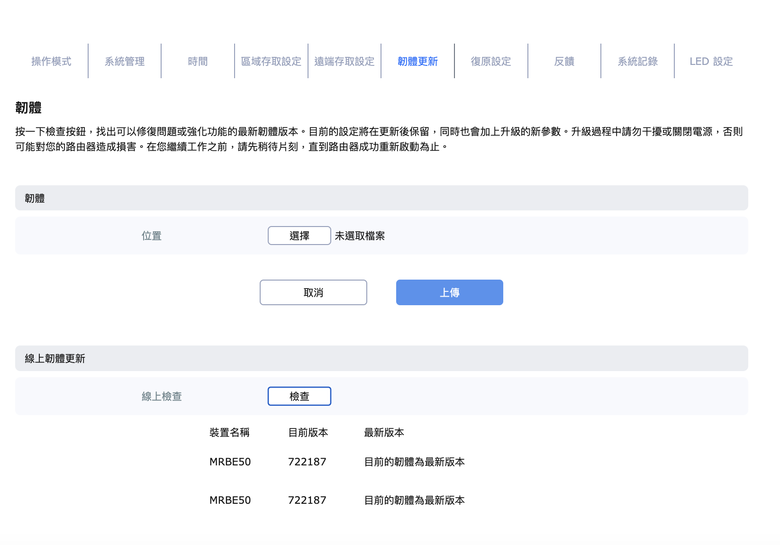Click the 取消 button
Viewport: 780px width, 545px height.
pos(313,292)
